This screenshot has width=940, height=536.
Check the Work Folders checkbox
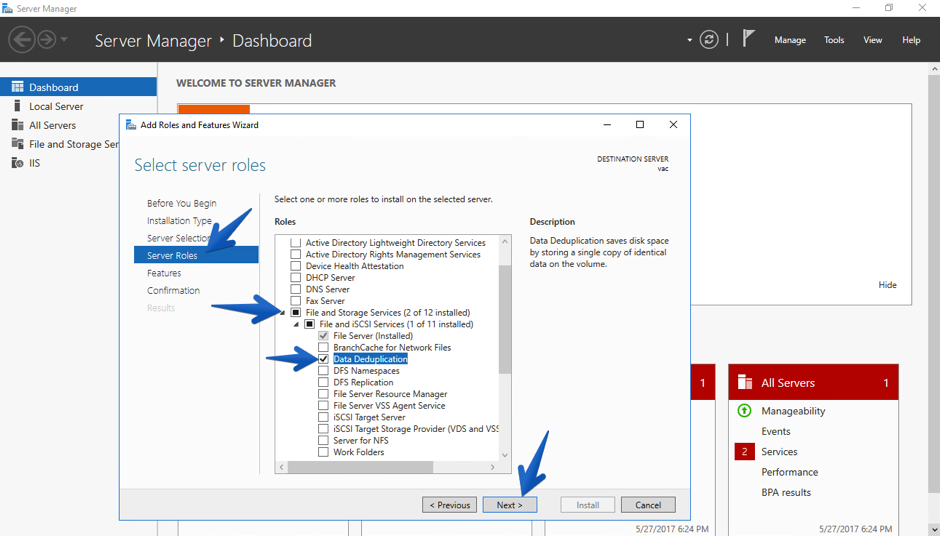click(323, 452)
